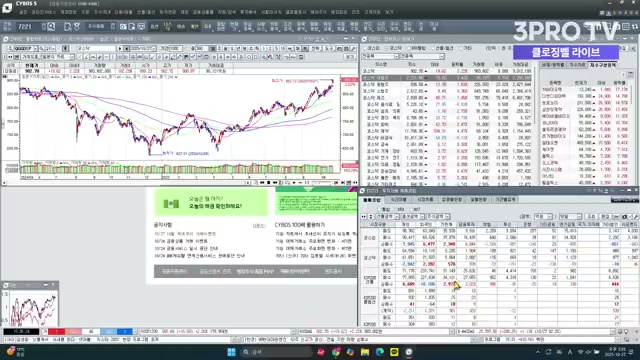Switch to 시간대별 tab
The image size is (640, 360).
point(398,200)
